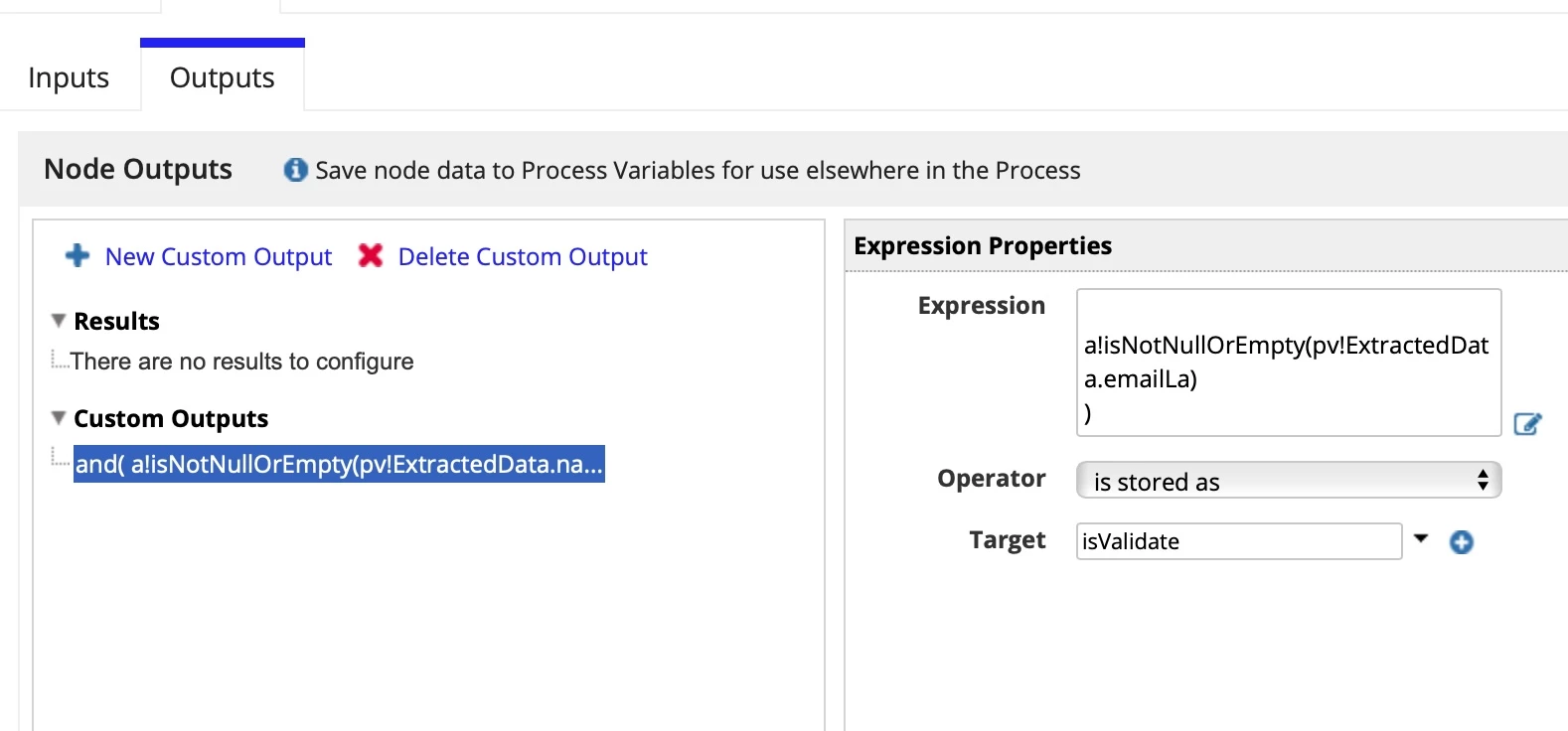Click the Results heading label

116,322
